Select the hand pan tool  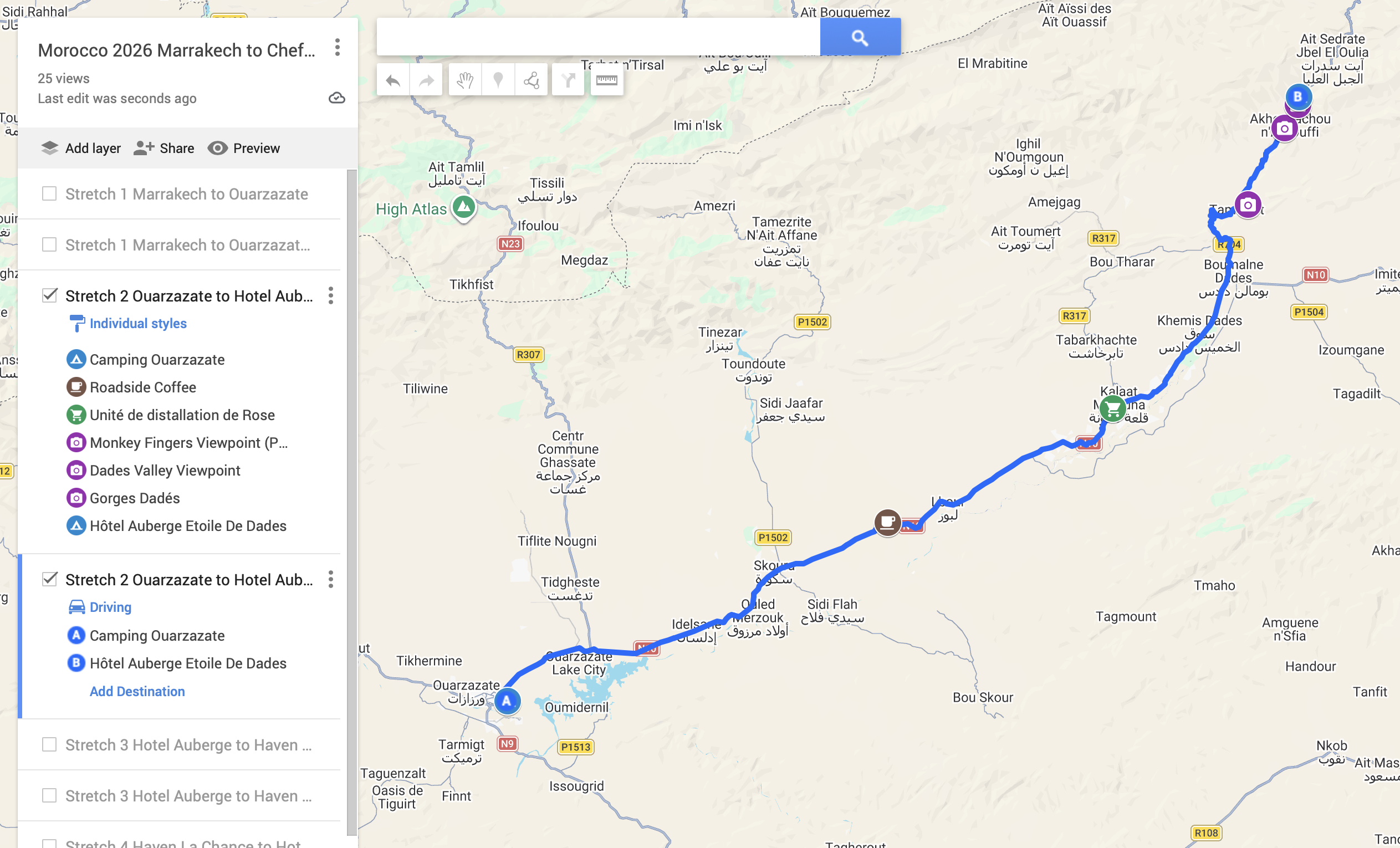465,81
